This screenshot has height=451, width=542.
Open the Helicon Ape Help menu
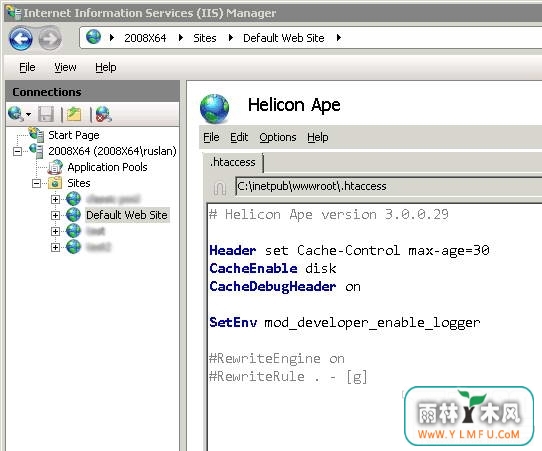[318, 137]
